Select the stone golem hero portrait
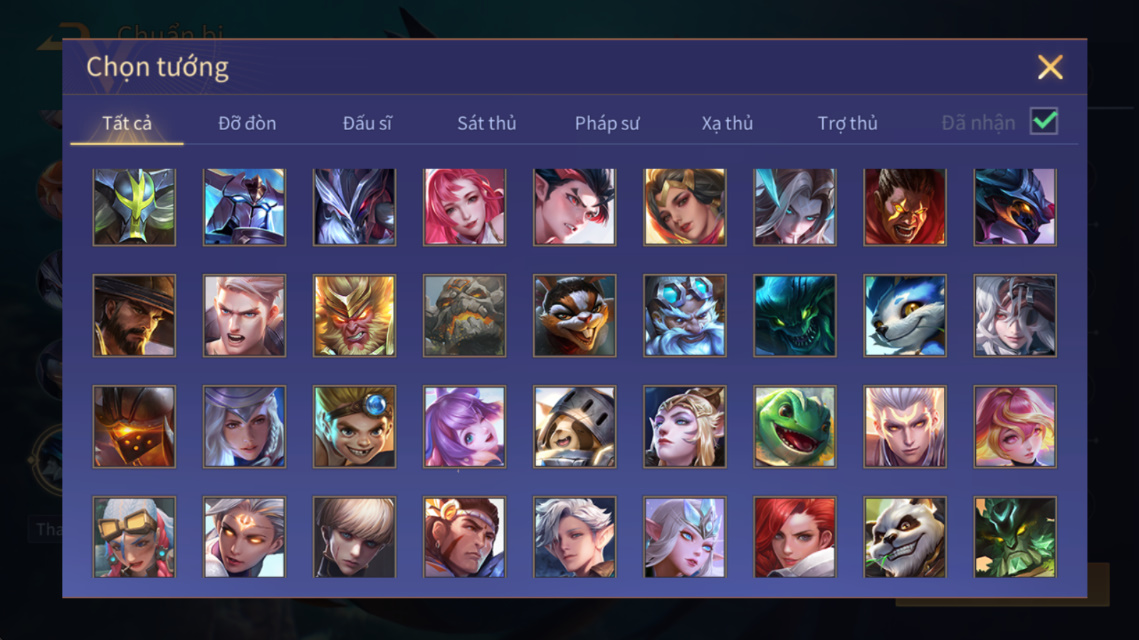Image resolution: width=1139 pixels, height=640 pixels. (464, 315)
